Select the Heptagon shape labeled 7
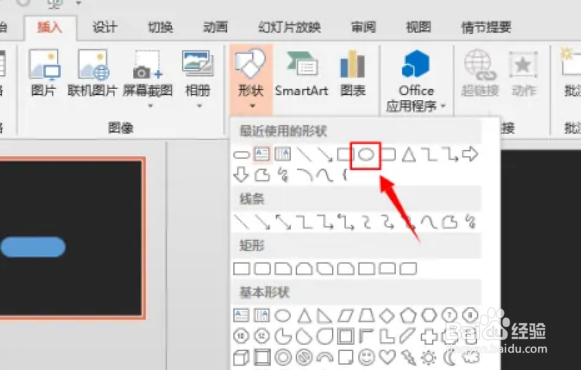The height and width of the screenshot is (370, 581). coord(449,316)
